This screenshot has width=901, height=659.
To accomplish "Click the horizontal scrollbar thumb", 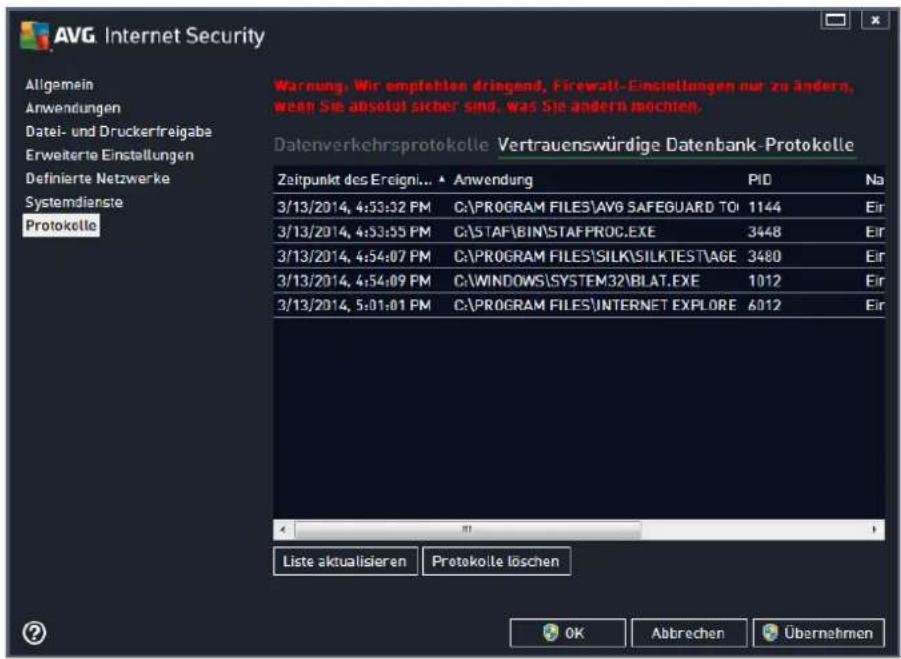I will [x=468, y=530].
